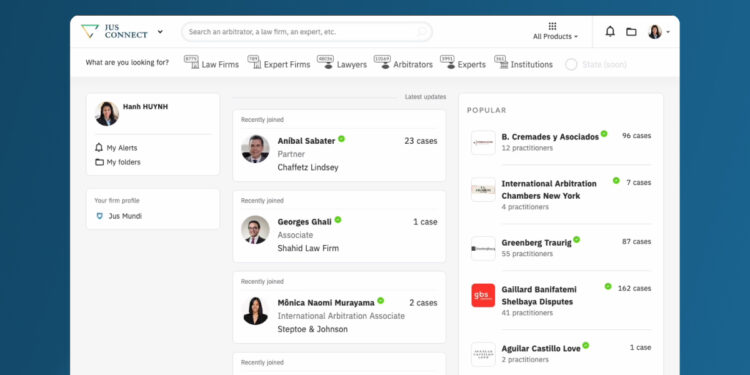
Task: Select the Institutions category
Action: 524,64
